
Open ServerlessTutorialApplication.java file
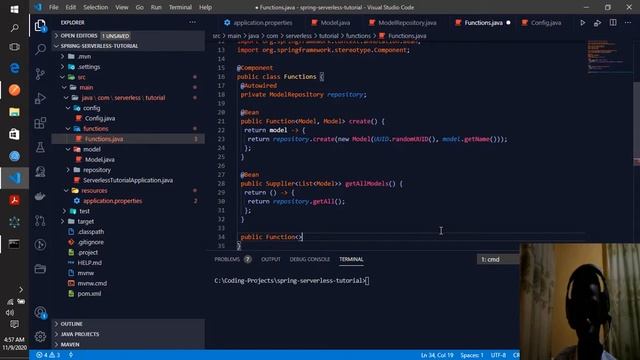click(127, 180)
